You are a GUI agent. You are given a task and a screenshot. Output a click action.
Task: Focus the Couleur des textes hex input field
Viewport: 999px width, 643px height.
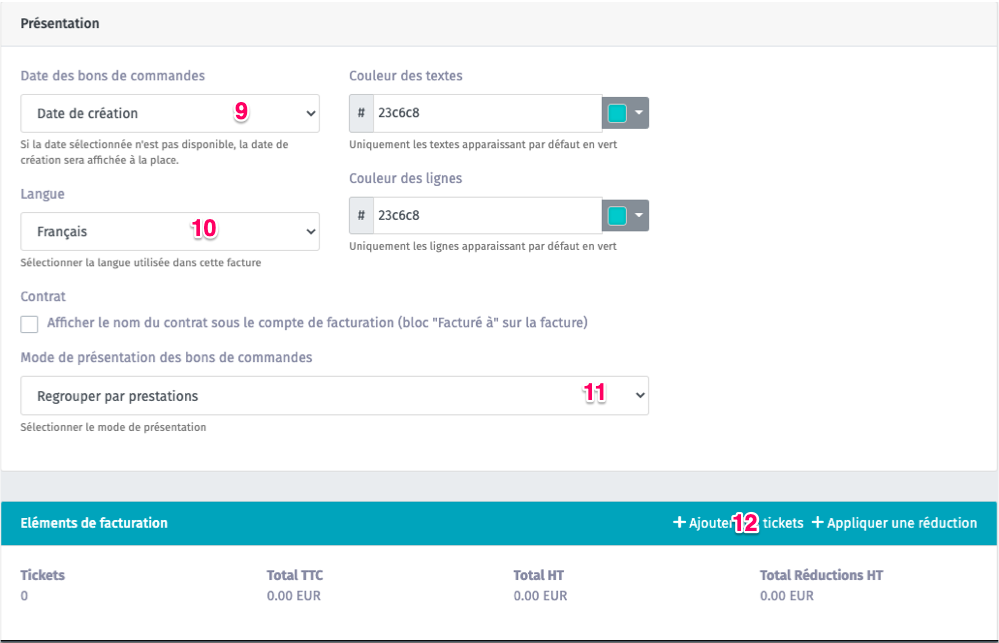tap(485, 113)
